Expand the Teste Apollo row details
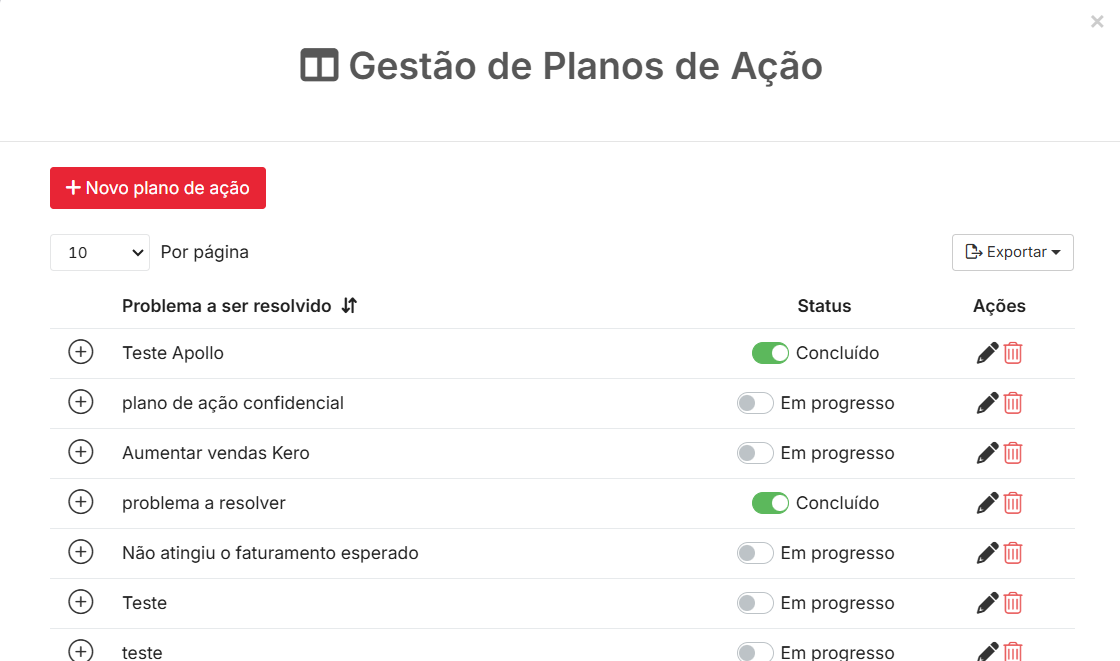This screenshot has width=1120, height=661. [x=81, y=352]
